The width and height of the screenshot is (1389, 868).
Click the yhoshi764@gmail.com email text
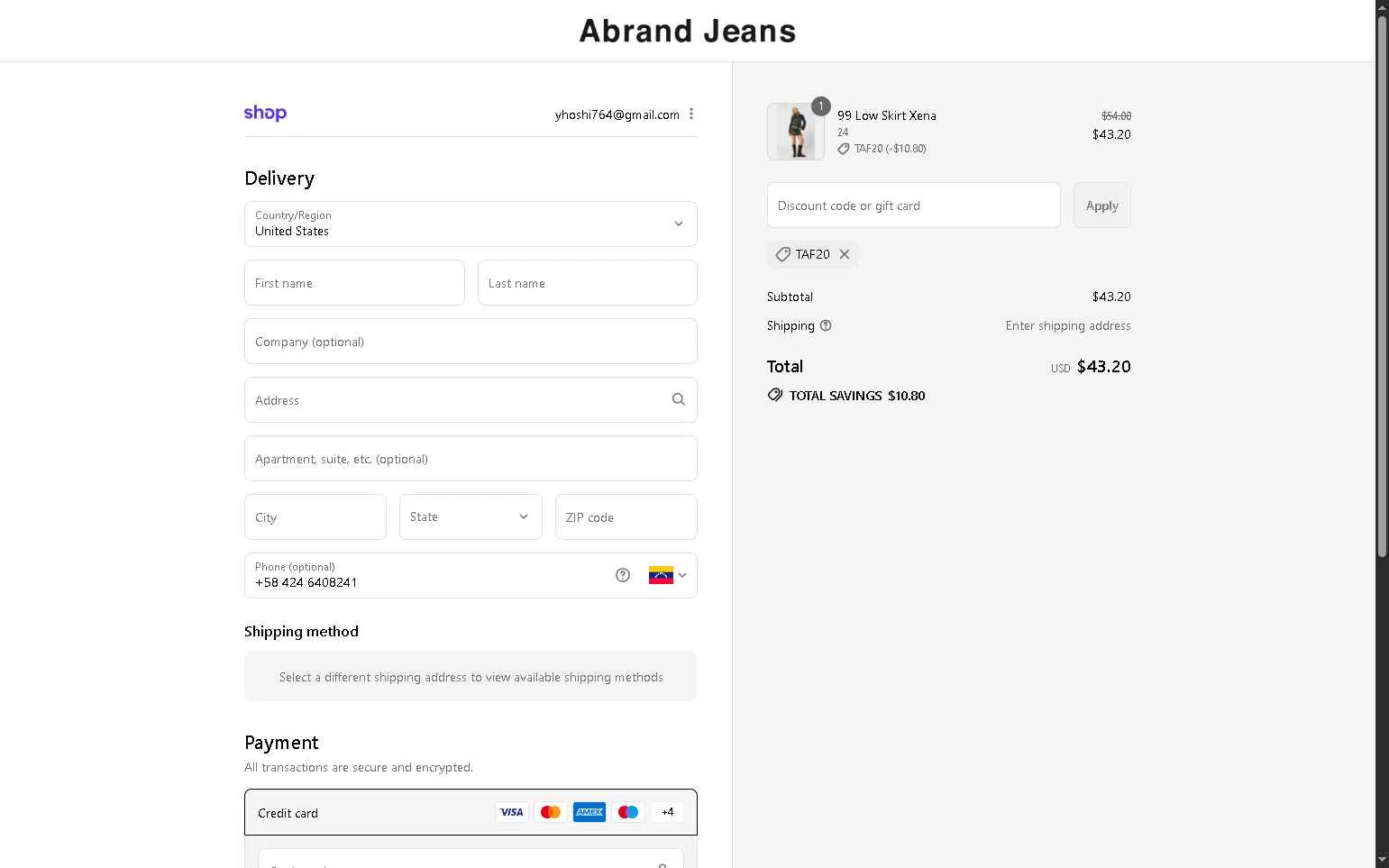click(x=617, y=114)
